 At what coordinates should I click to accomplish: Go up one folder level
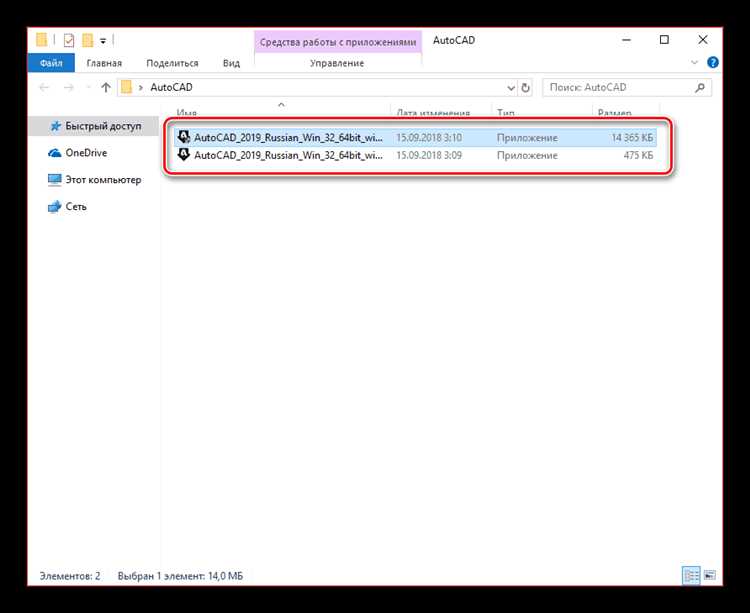106,88
